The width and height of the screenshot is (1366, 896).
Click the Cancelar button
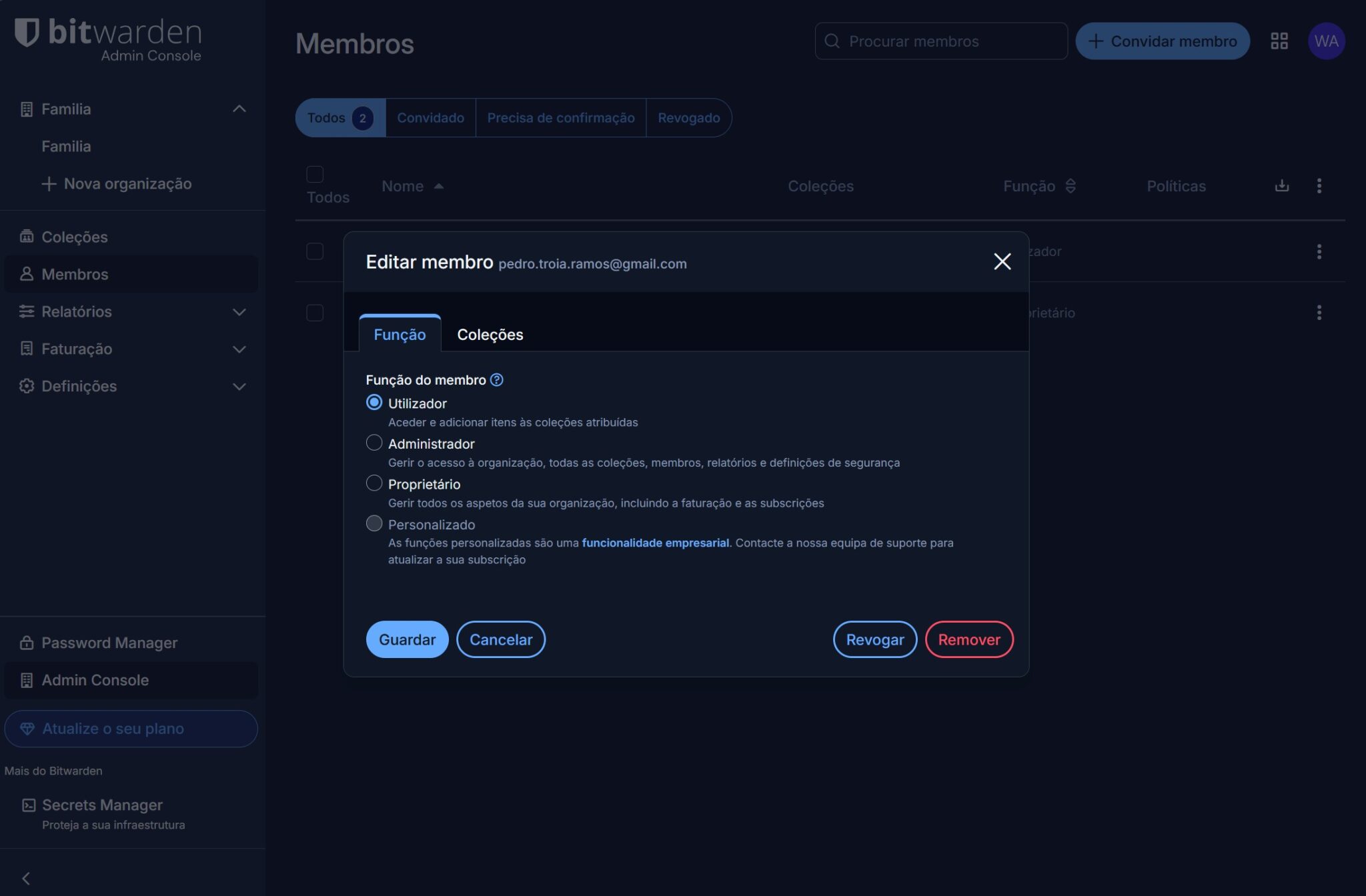[500, 639]
